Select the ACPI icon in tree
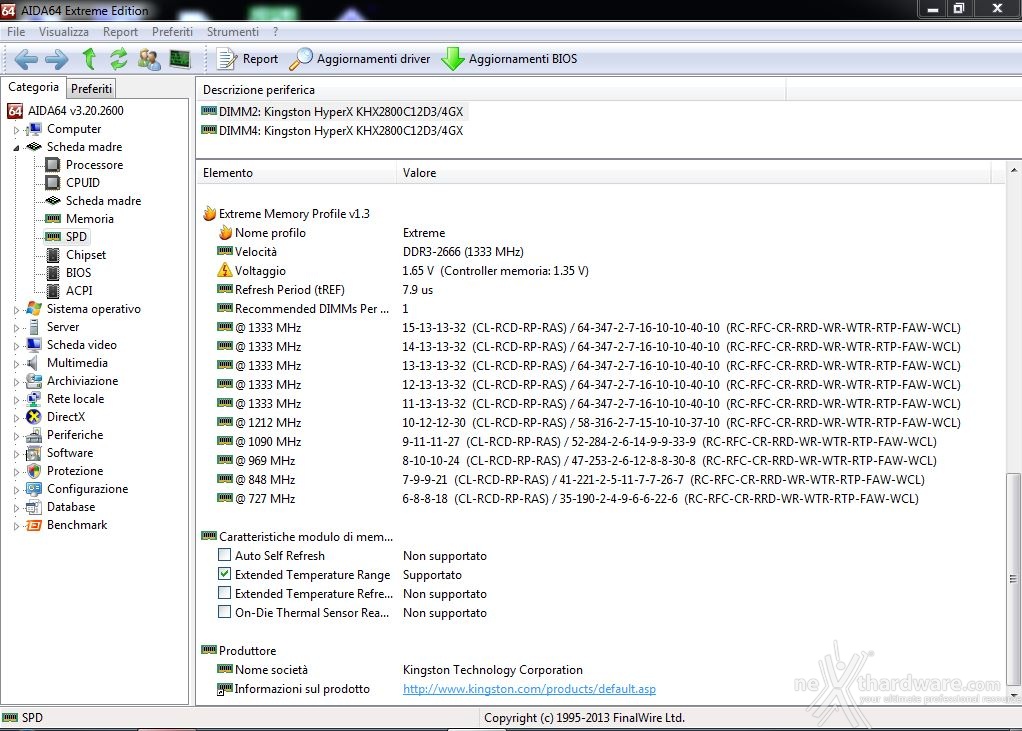 [x=53, y=291]
